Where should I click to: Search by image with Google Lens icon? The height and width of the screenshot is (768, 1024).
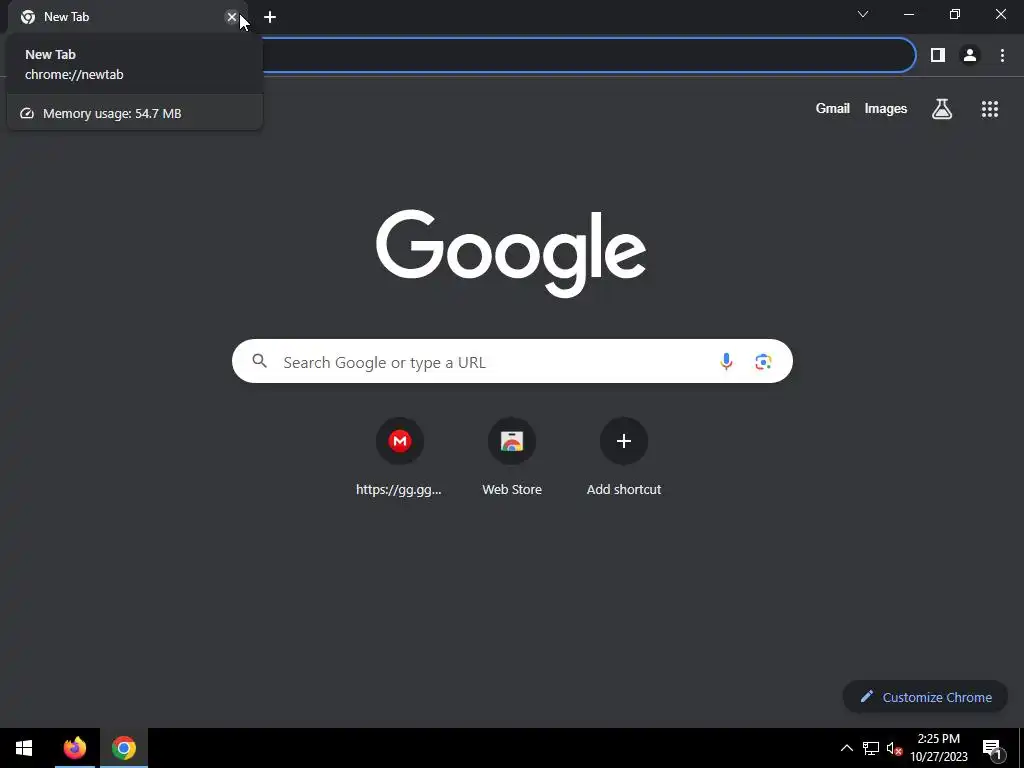(763, 361)
